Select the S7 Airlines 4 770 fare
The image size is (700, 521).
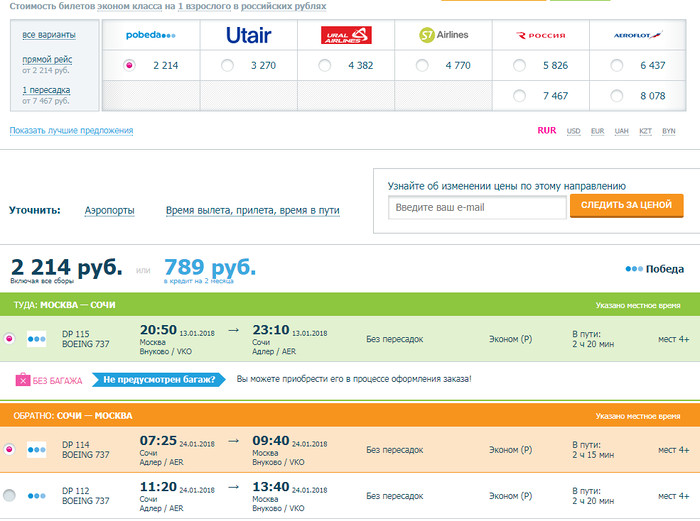[422, 65]
